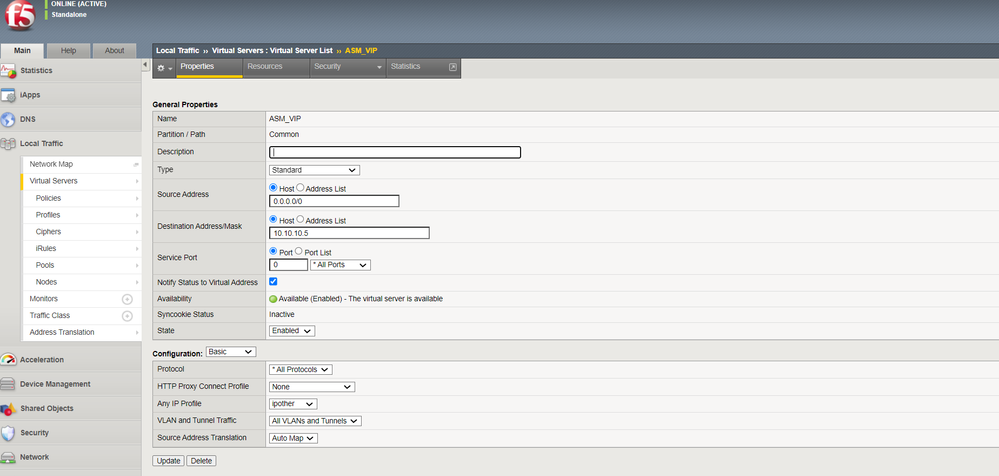Open the Statistics section icon
The height and width of the screenshot is (476, 999).
click(8, 71)
